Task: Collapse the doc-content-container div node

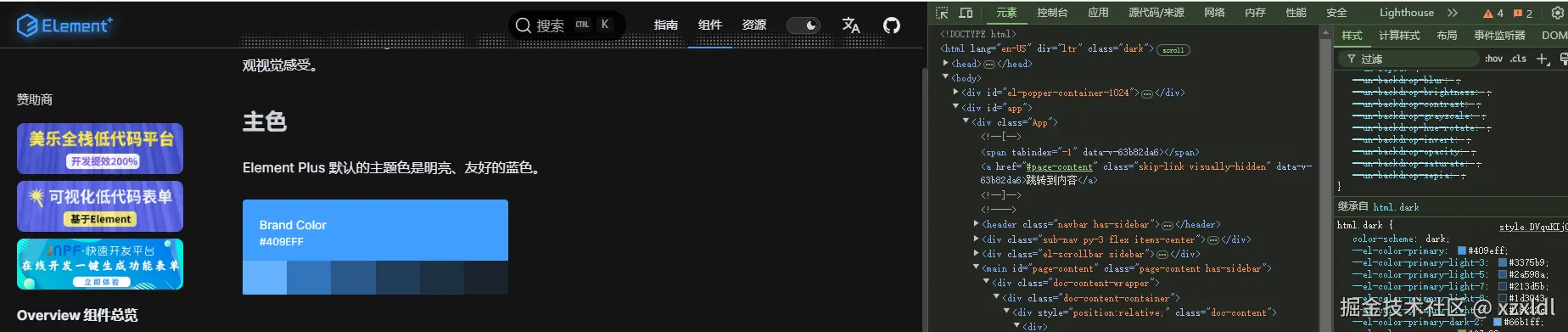Action: [996, 297]
